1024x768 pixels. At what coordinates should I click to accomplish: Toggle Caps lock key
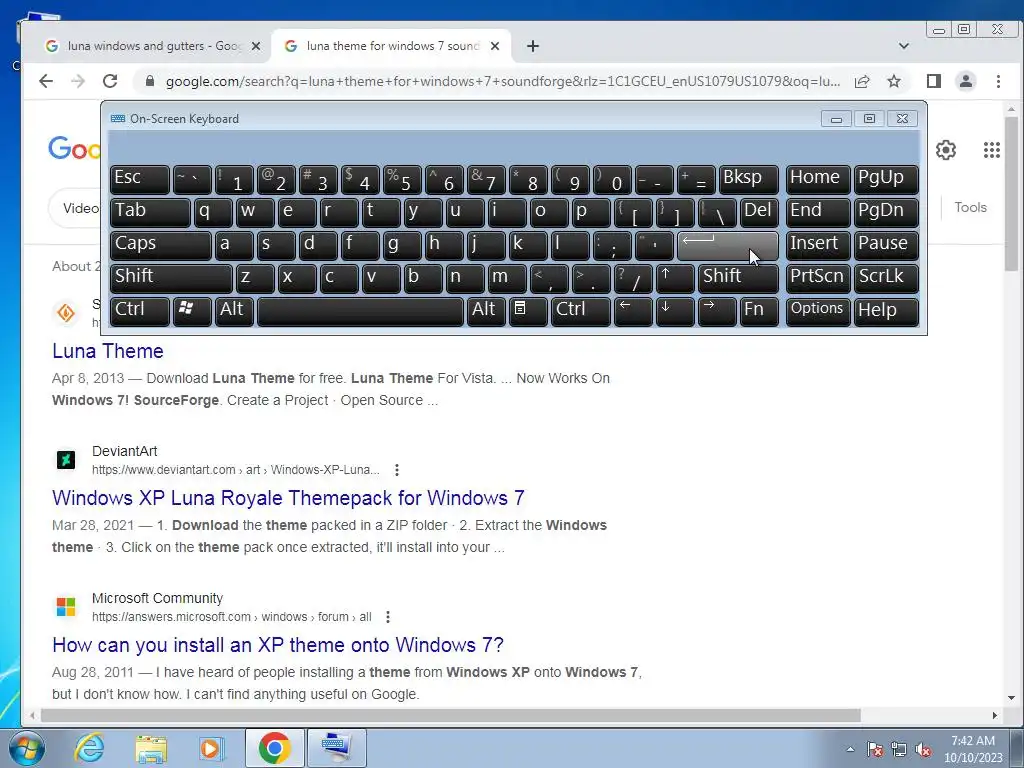161,245
